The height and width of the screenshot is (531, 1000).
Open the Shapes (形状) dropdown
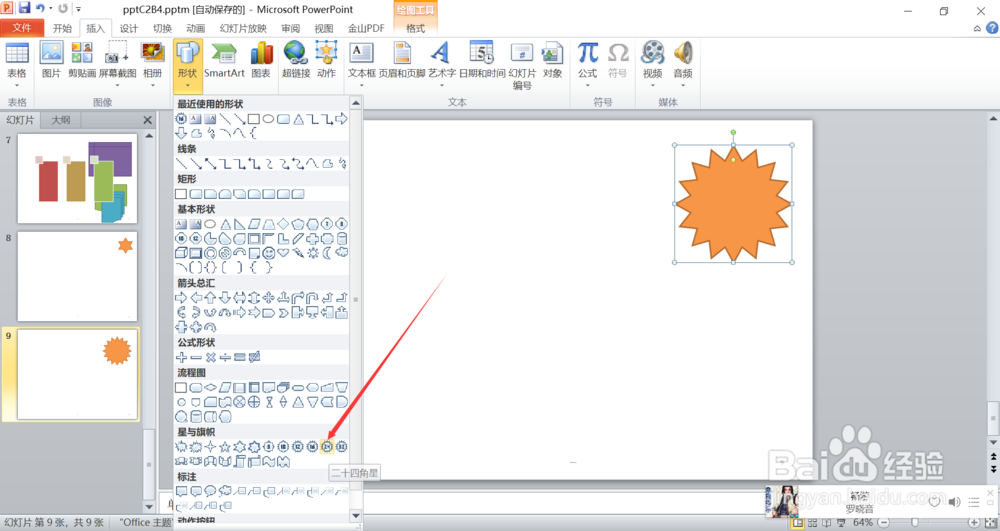tap(188, 66)
